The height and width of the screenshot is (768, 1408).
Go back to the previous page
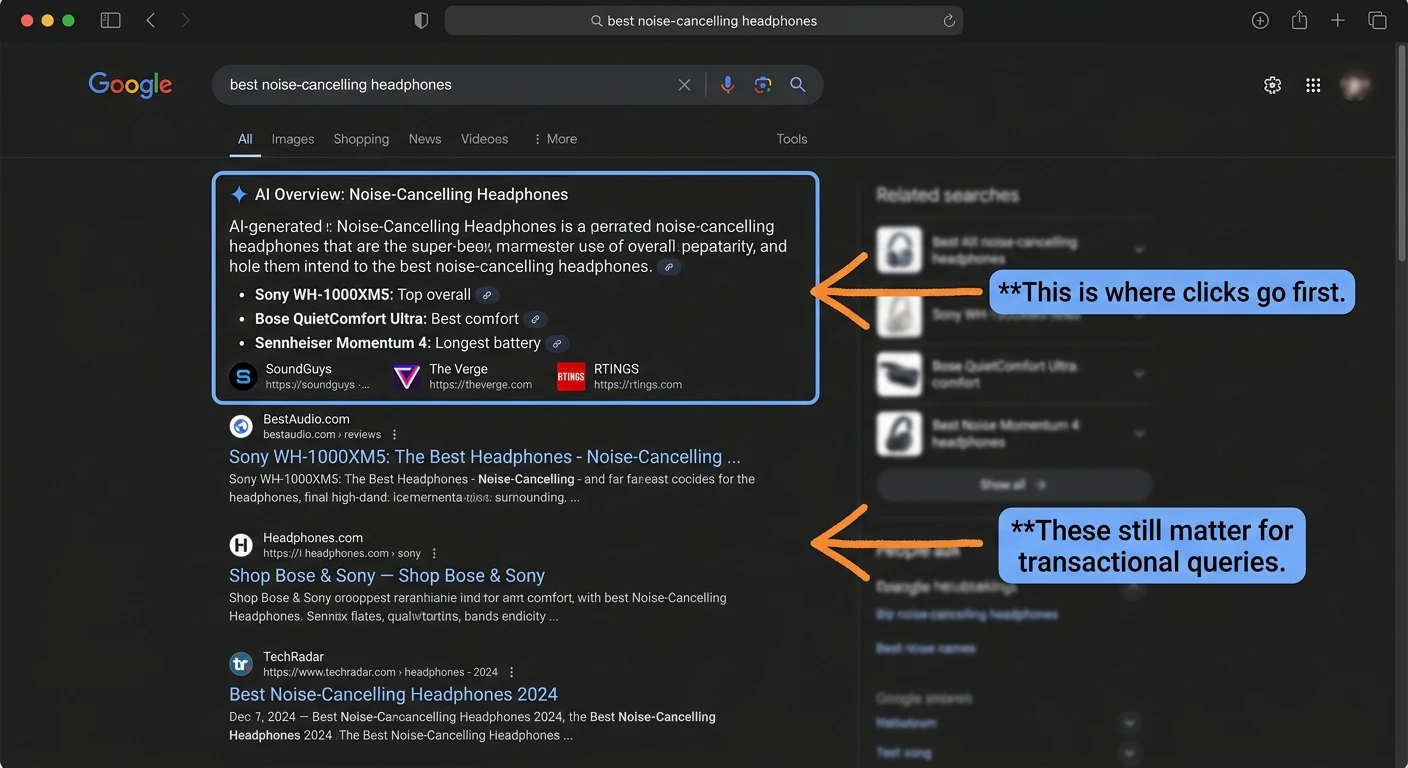pyautogui.click(x=151, y=21)
